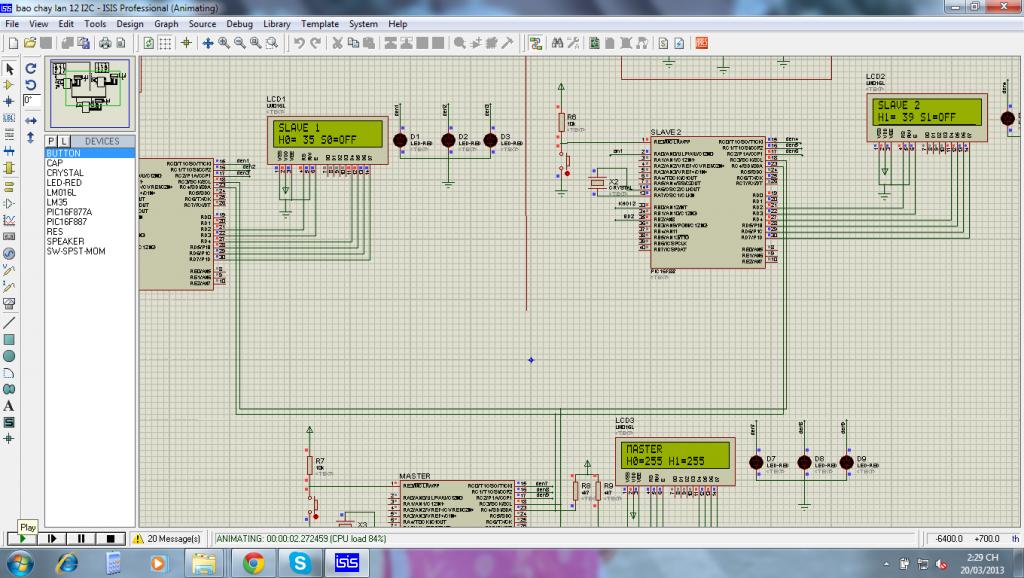Select the arrow Selection Mode tool
Viewport: 1024px width, 578px height.
pyautogui.click(x=9, y=69)
